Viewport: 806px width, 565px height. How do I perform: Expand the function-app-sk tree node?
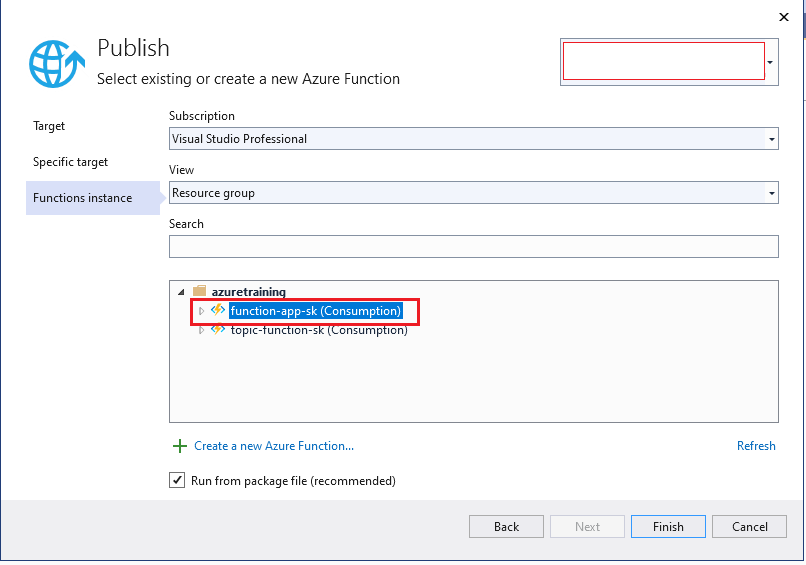[x=201, y=311]
